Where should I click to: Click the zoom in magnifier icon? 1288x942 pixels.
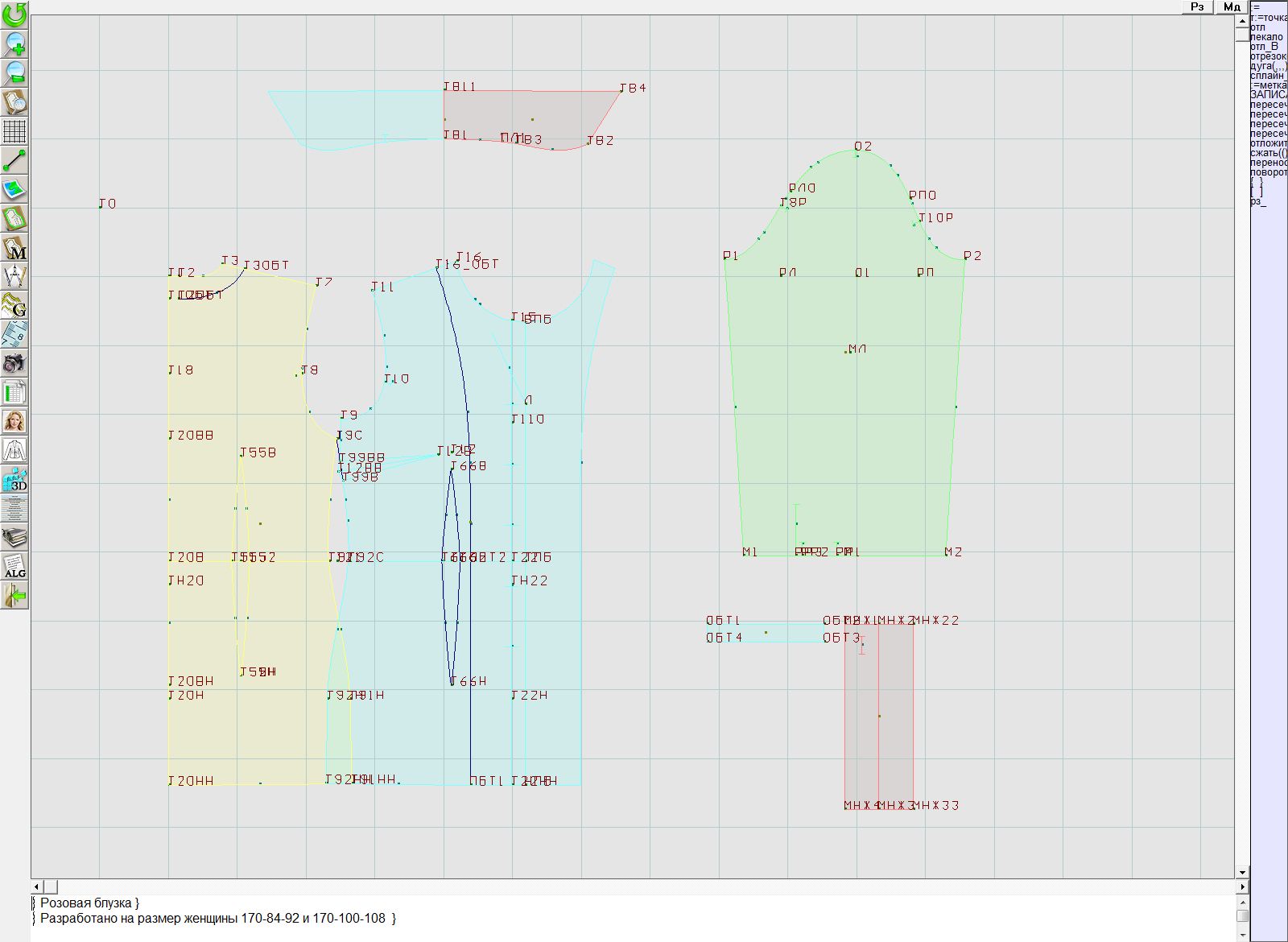pyautogui.click(x=14, y=43)
